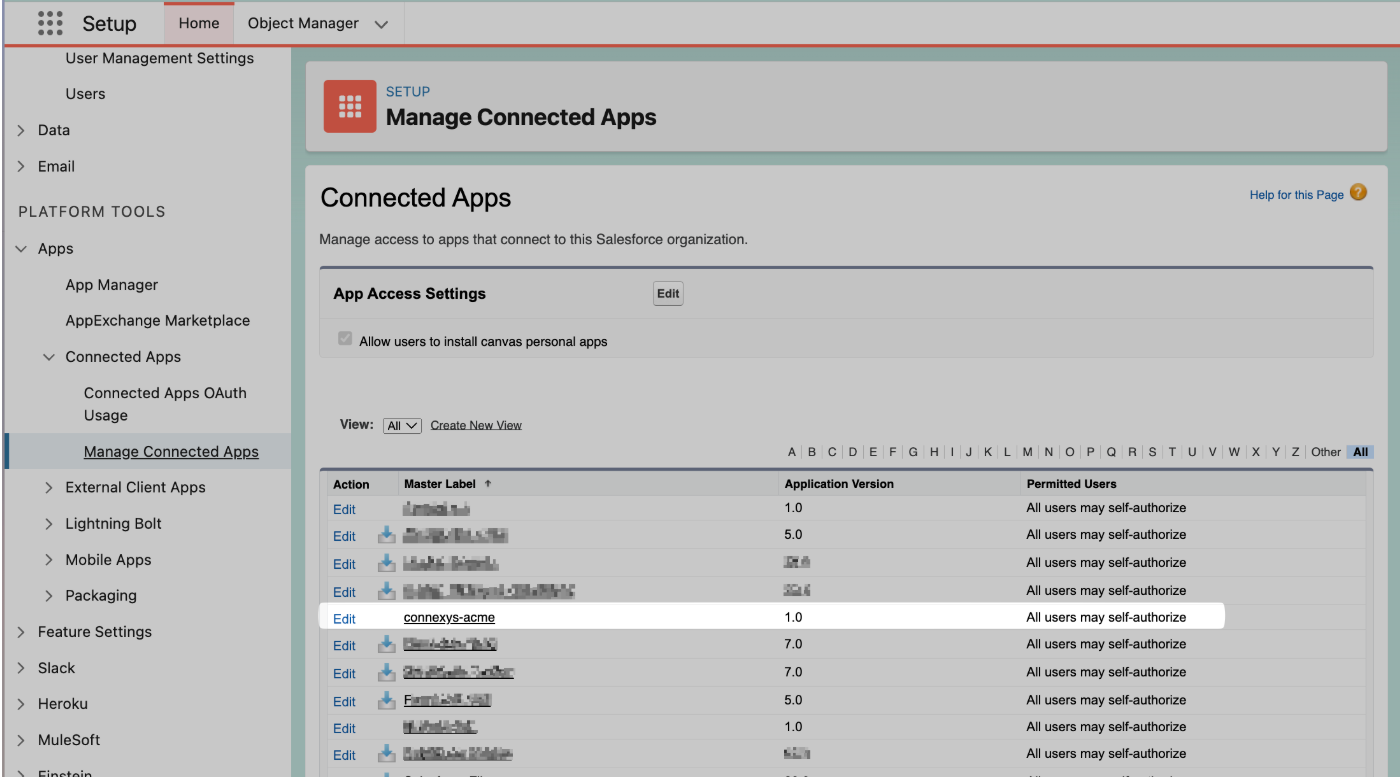
Task: Collapse the Connected Apps subsection chevron
Action: [49, 357]
